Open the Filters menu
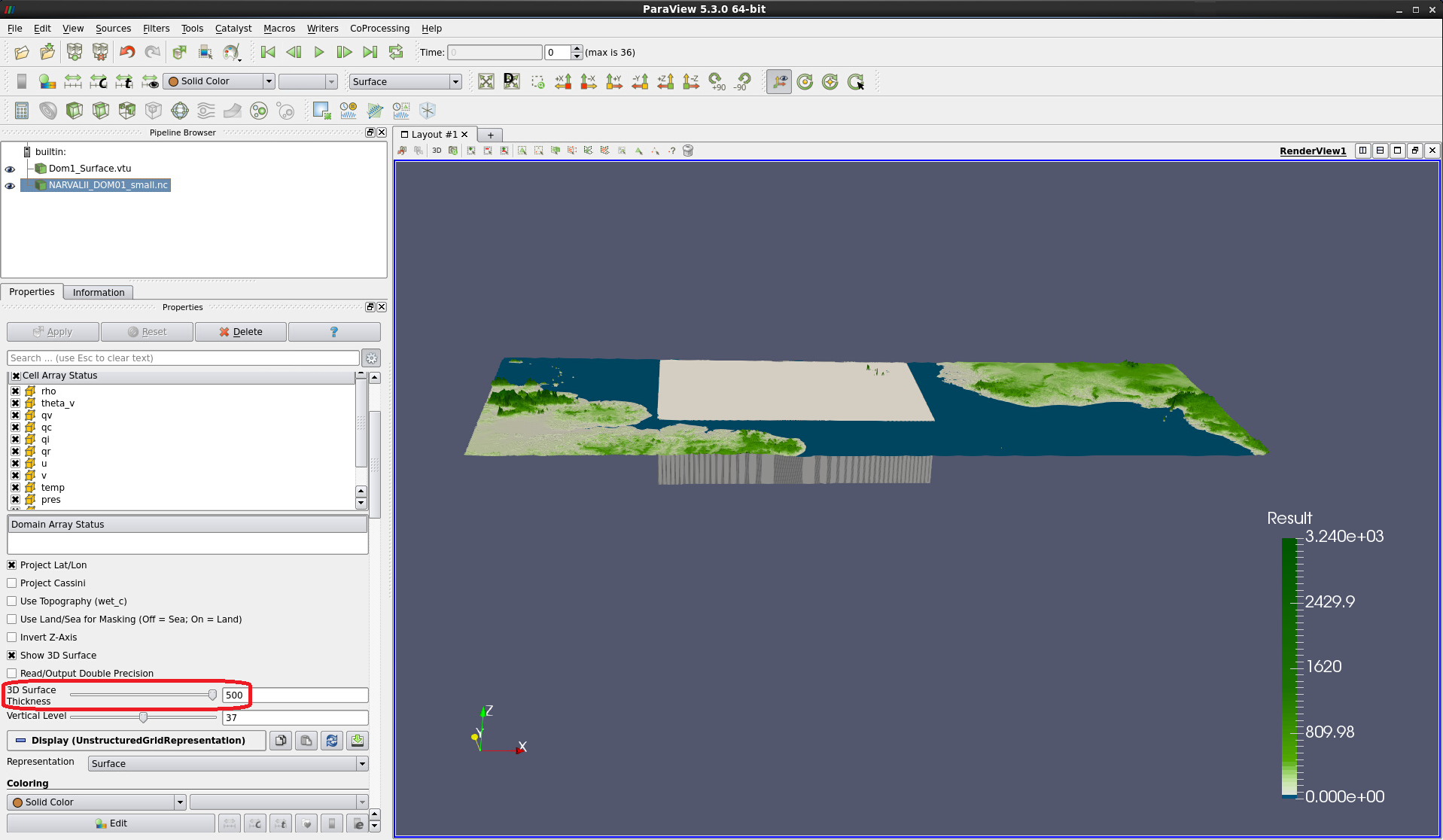 click(156, 29)
